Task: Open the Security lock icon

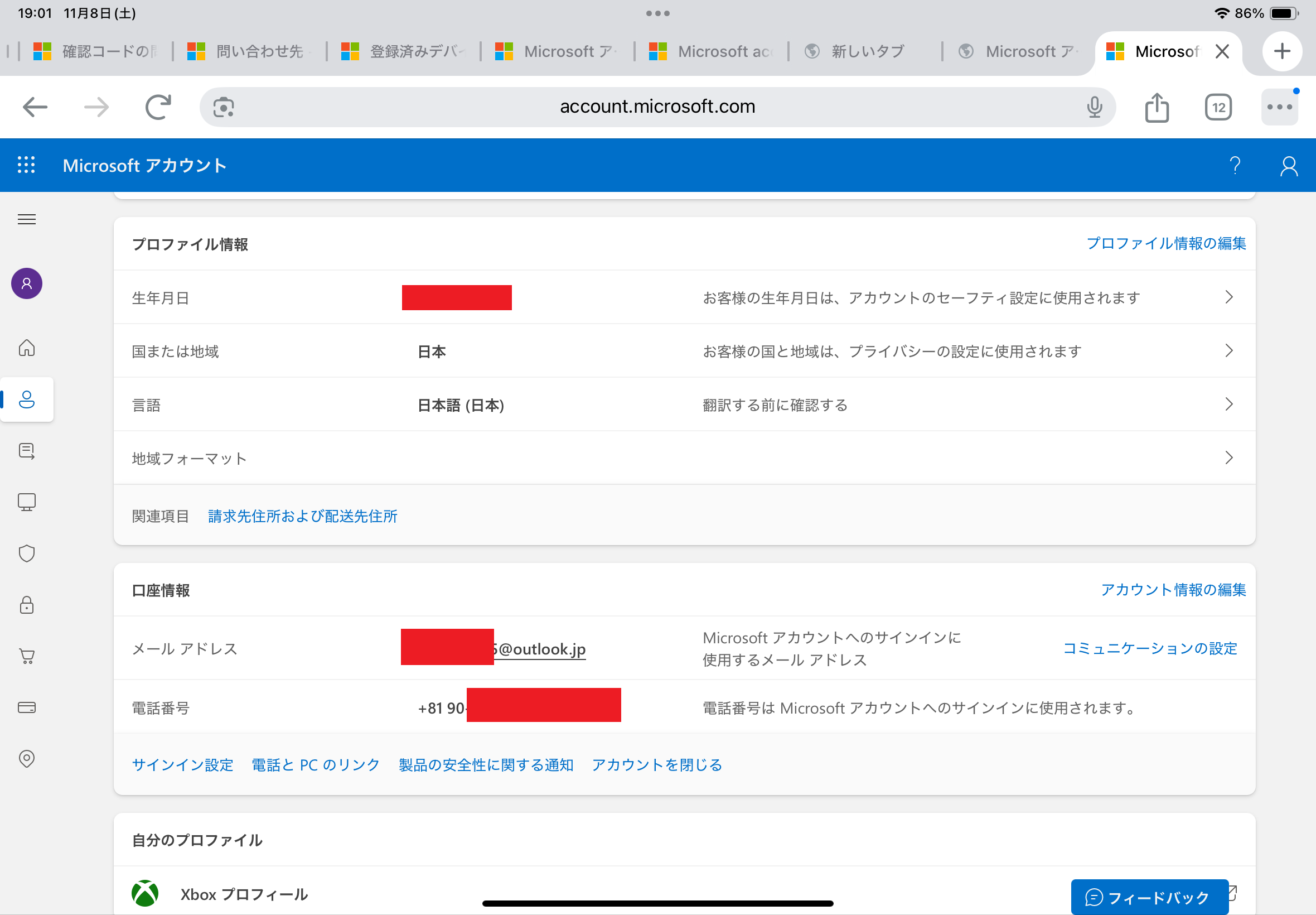Action: click(26, 604)
